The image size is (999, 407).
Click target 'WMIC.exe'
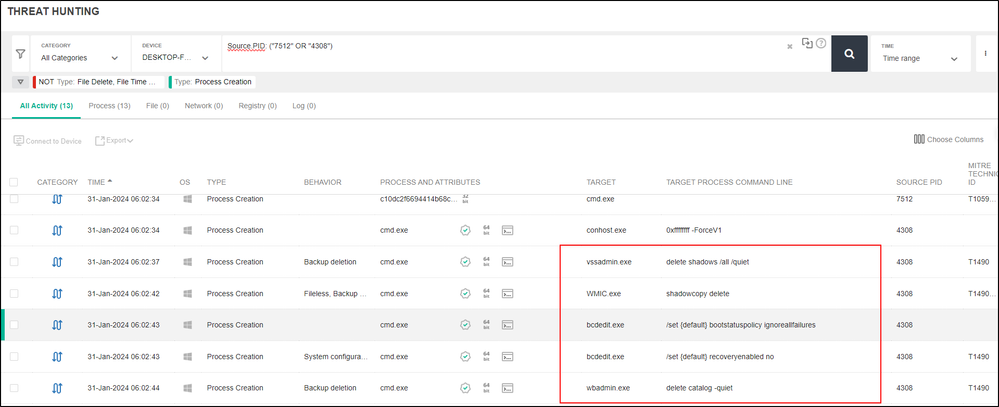pyautogui.click(x=603, y=294)
